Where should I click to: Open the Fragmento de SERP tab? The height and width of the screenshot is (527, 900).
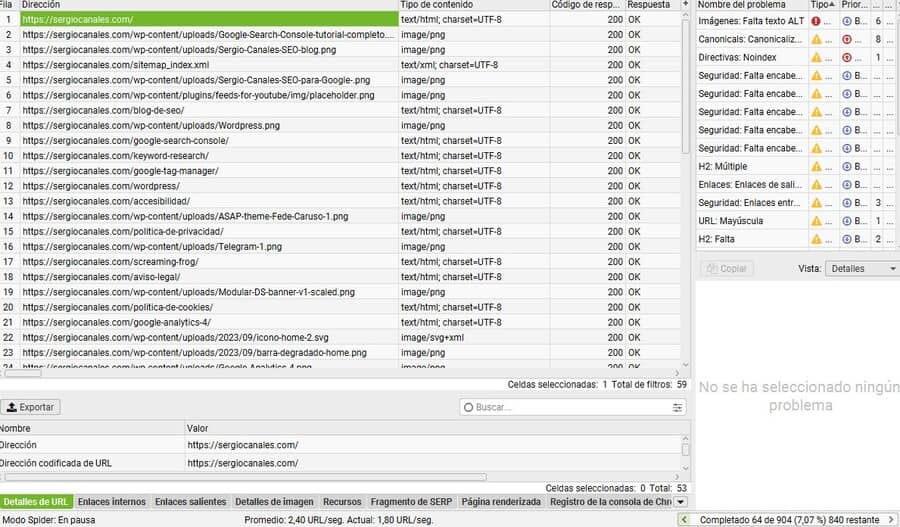(409, 502)
